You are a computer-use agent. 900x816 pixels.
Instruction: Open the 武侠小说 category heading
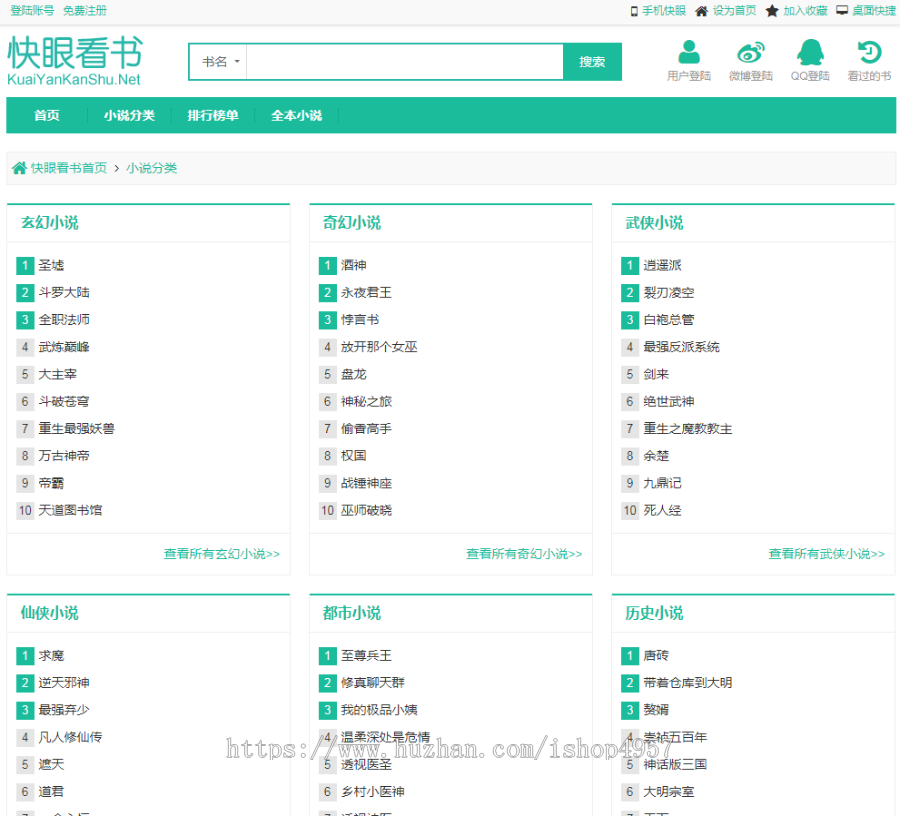(x=654, y=223)
